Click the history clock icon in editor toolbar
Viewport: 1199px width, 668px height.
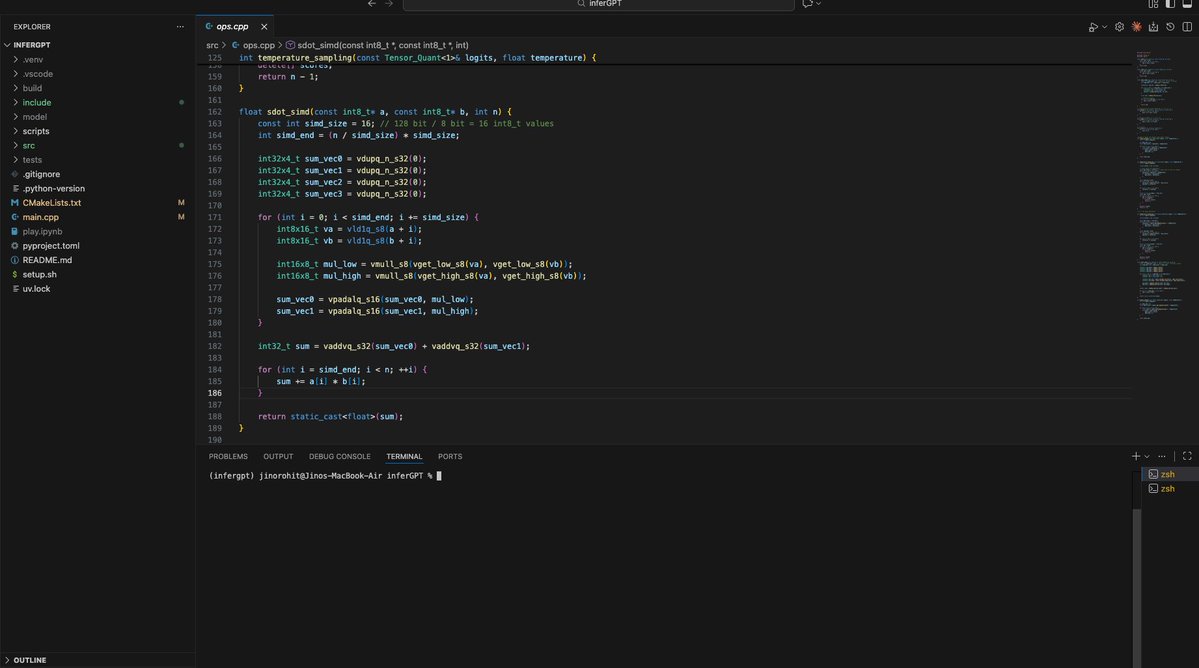[x=1170, y=27]
